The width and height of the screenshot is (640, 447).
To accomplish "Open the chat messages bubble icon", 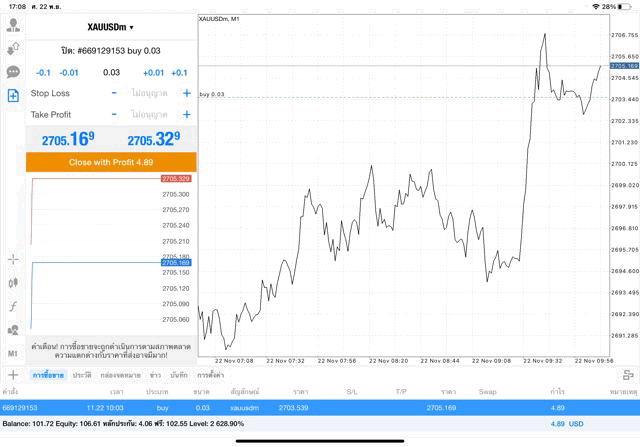I will tap(13, 72).
